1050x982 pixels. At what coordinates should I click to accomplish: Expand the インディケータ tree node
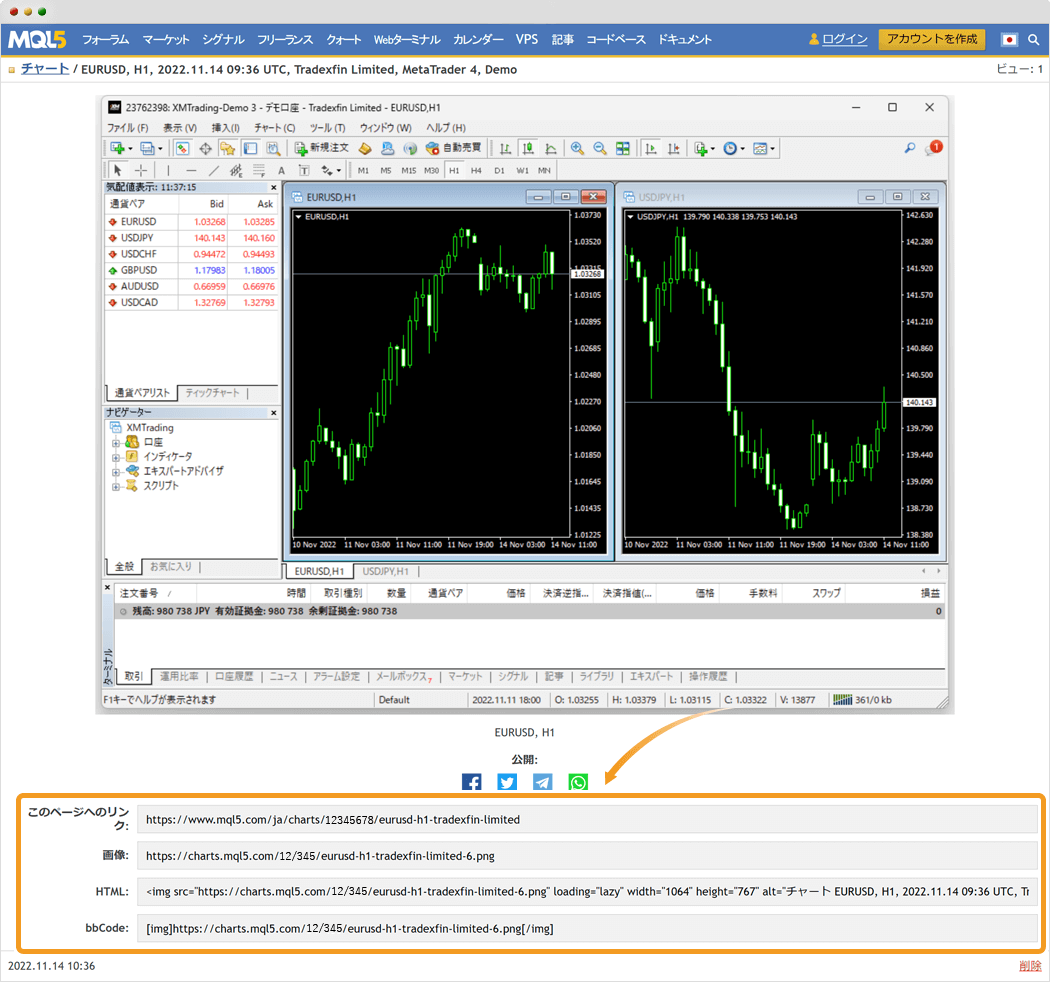116,458
